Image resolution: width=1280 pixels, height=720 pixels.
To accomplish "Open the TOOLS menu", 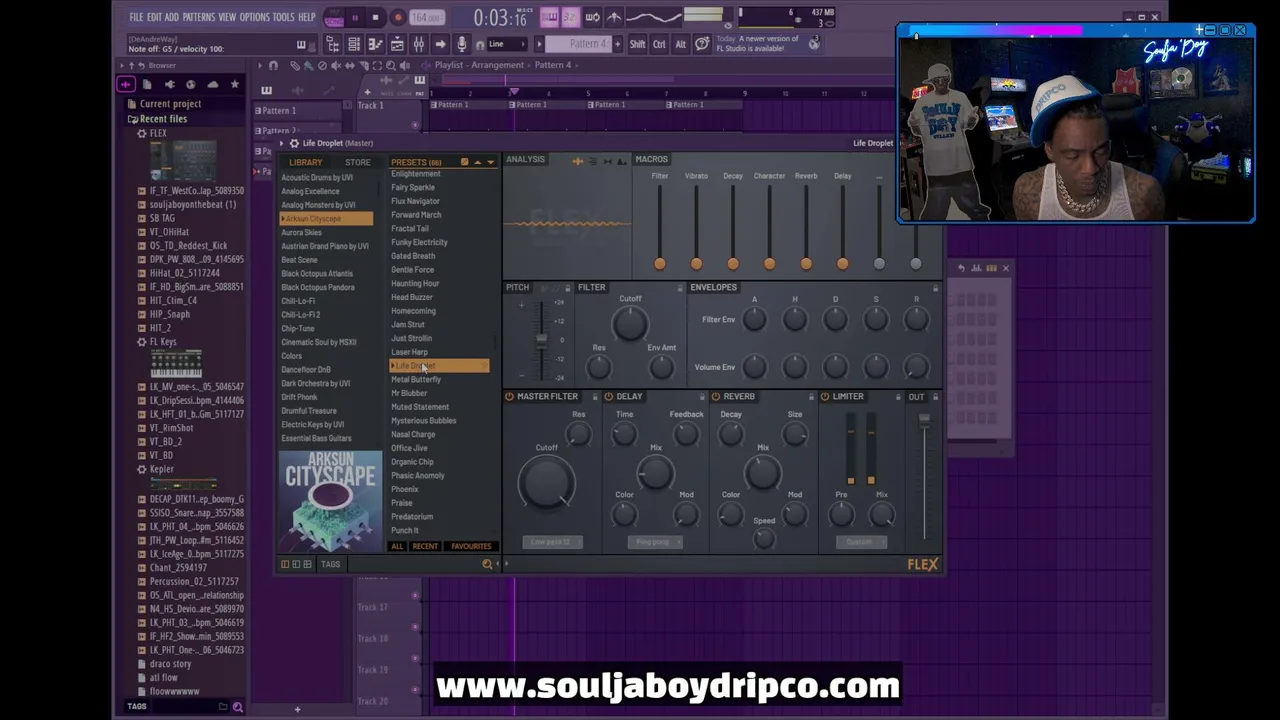I will tap(284, 17).
